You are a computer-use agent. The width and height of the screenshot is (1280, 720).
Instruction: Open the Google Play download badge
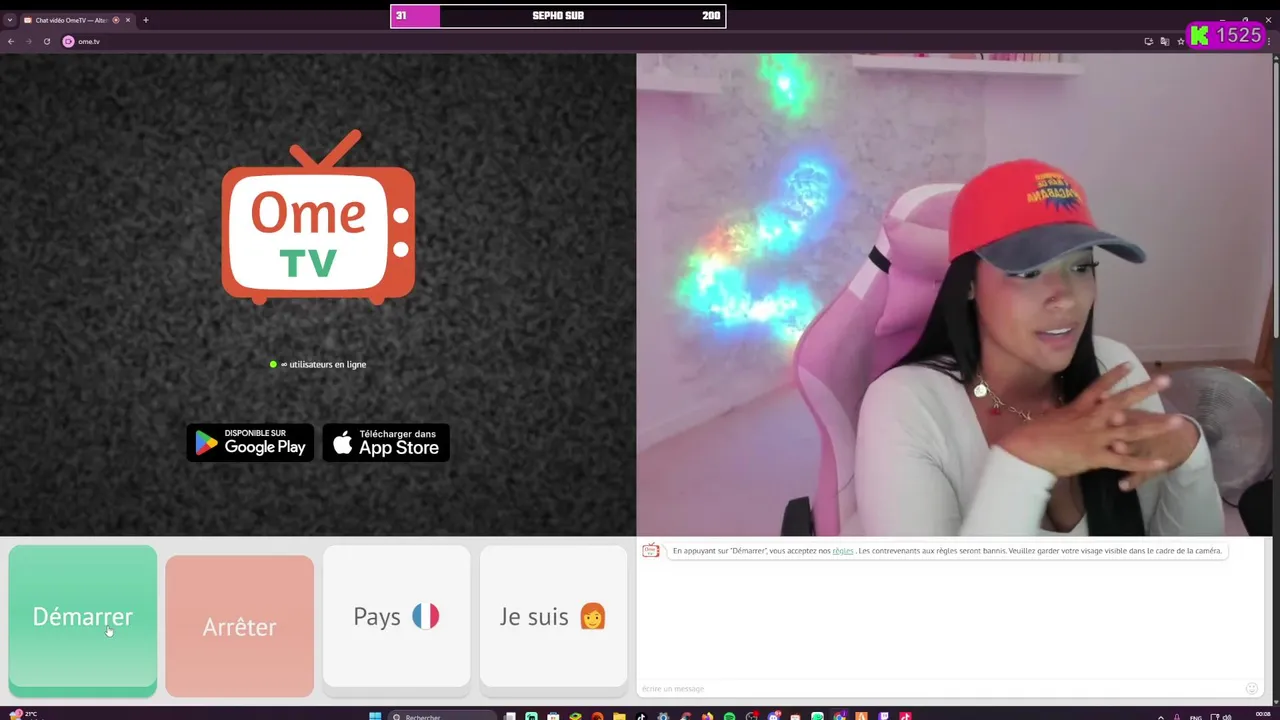pos(250,443)
